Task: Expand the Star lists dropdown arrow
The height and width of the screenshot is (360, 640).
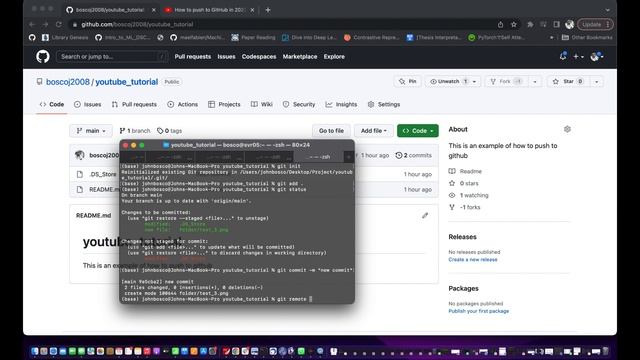Action: (596, 82)
